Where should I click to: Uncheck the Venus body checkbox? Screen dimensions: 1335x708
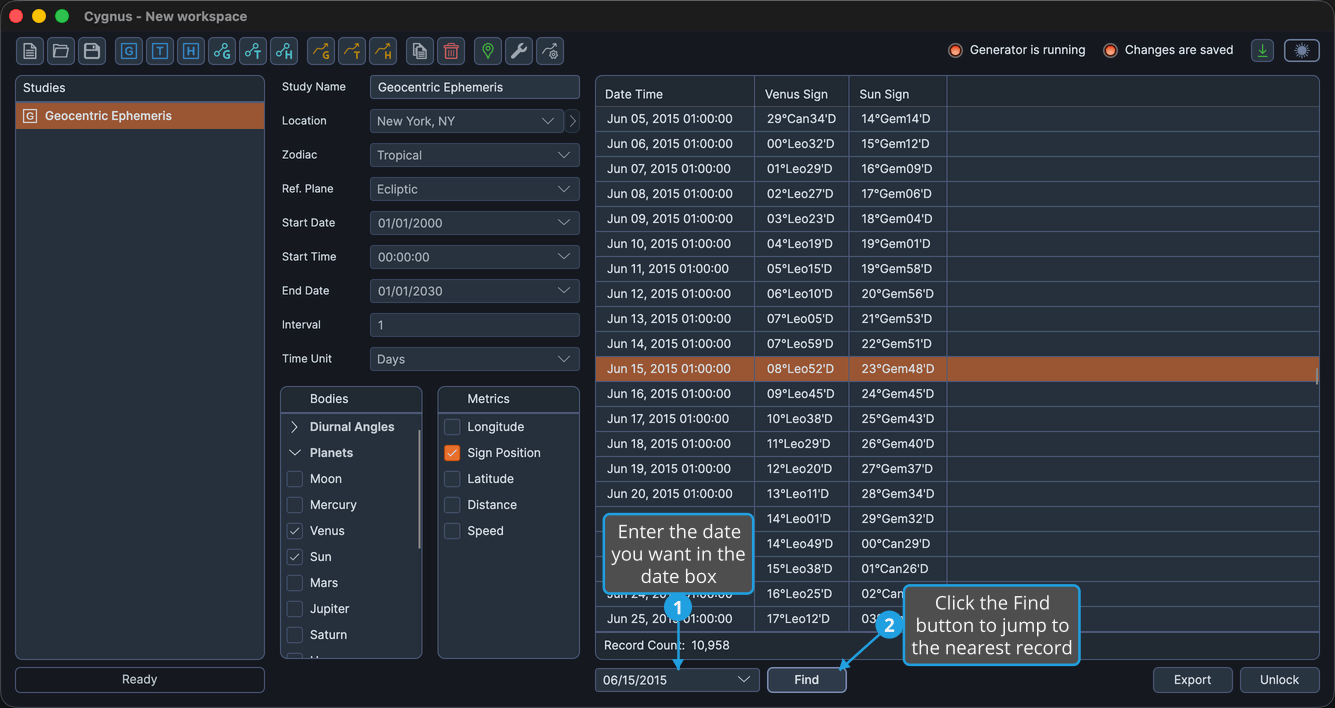[x=295, y=531]
